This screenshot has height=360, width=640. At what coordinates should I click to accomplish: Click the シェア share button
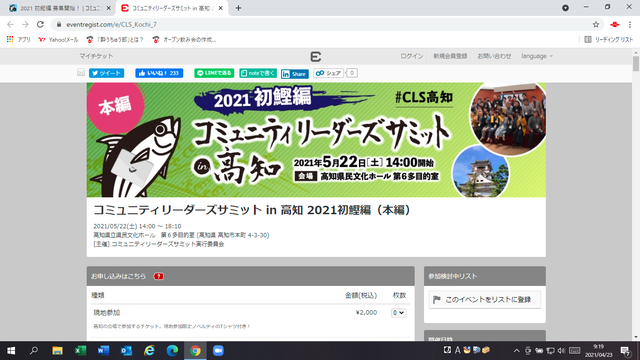[x=329, y=73]
